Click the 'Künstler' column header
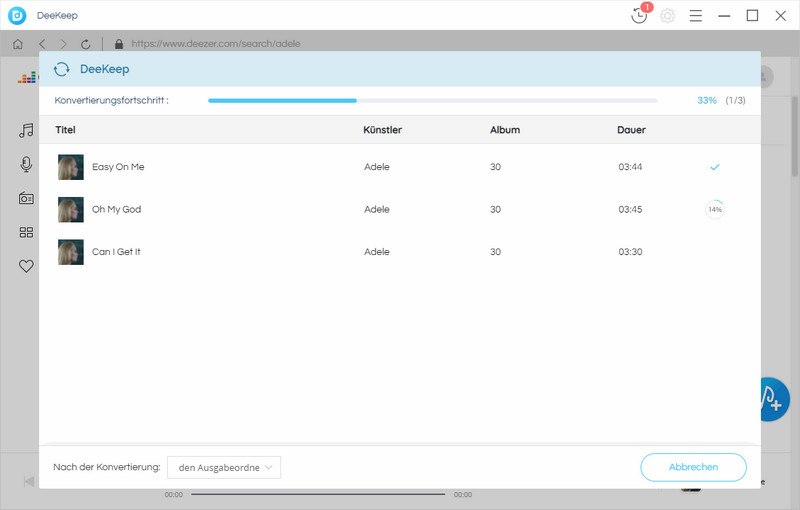 (x=383, y=130)
